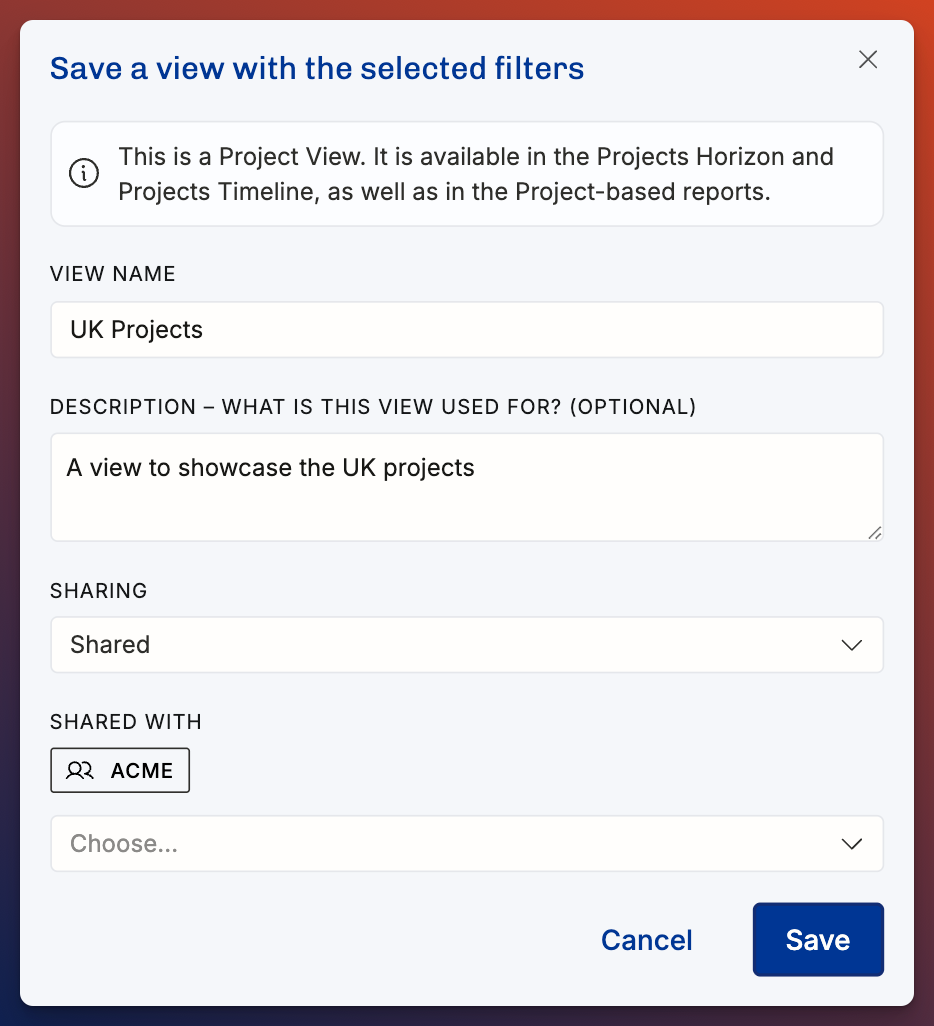934x1026 pixels.
Task: Click the description box resize handle
Action: 874,533
